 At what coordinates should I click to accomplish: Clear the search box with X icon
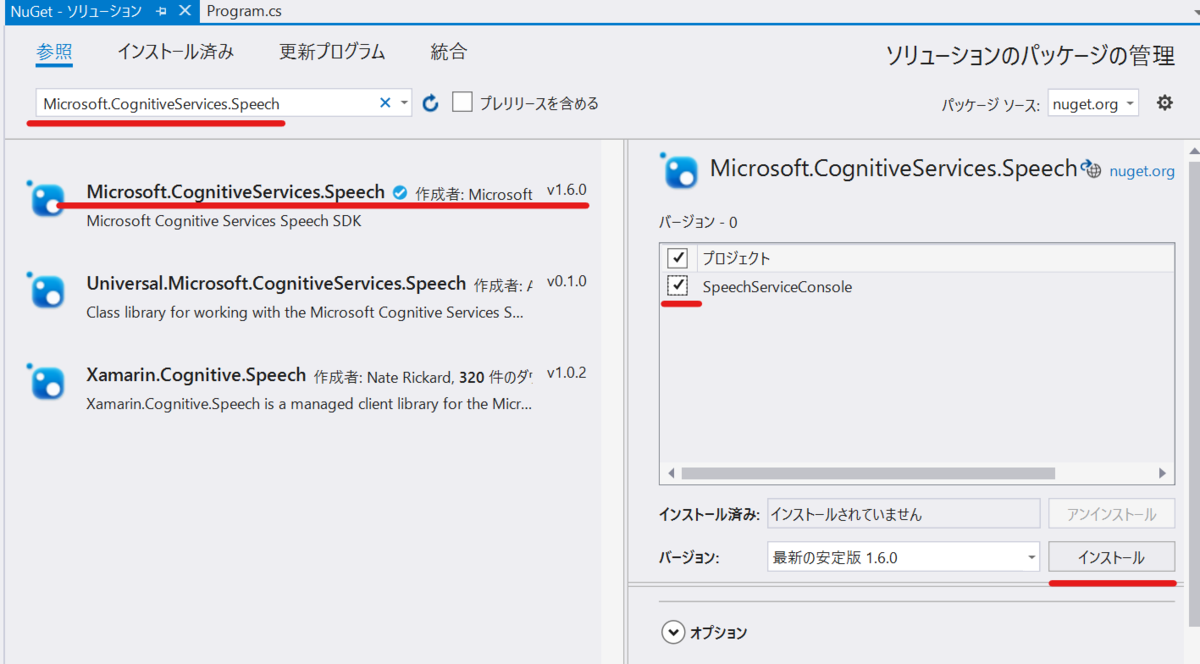click(385, 103)
